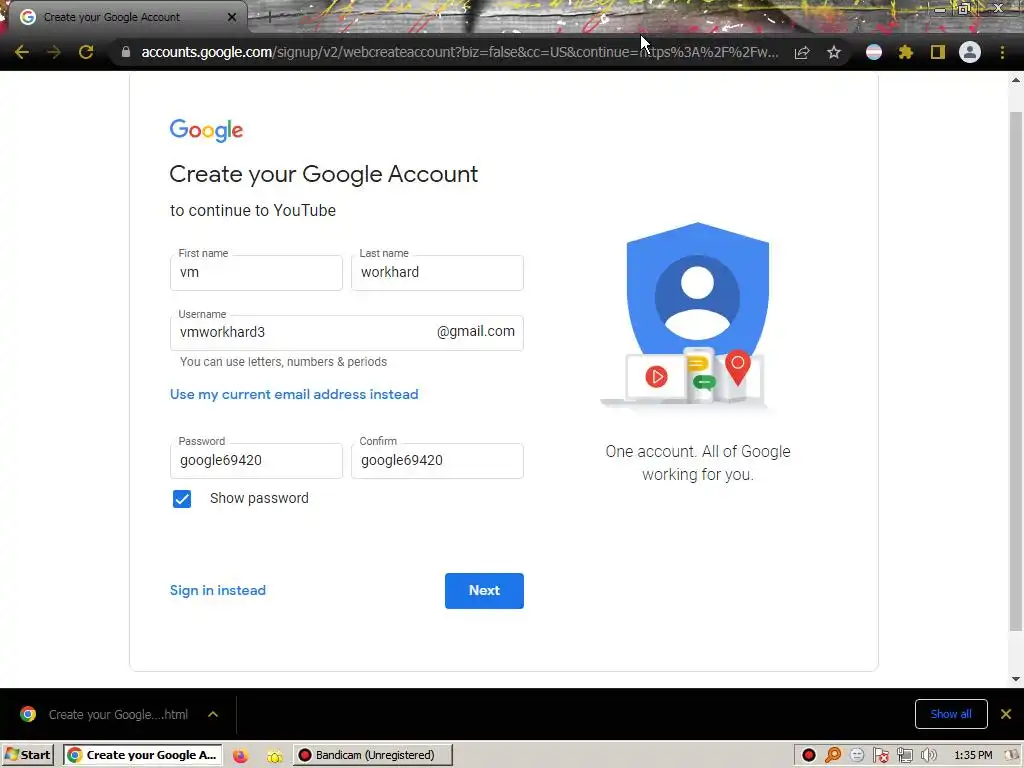1024x768 pixels.
Task: Click the First name field
Action: tap(256, 273)
